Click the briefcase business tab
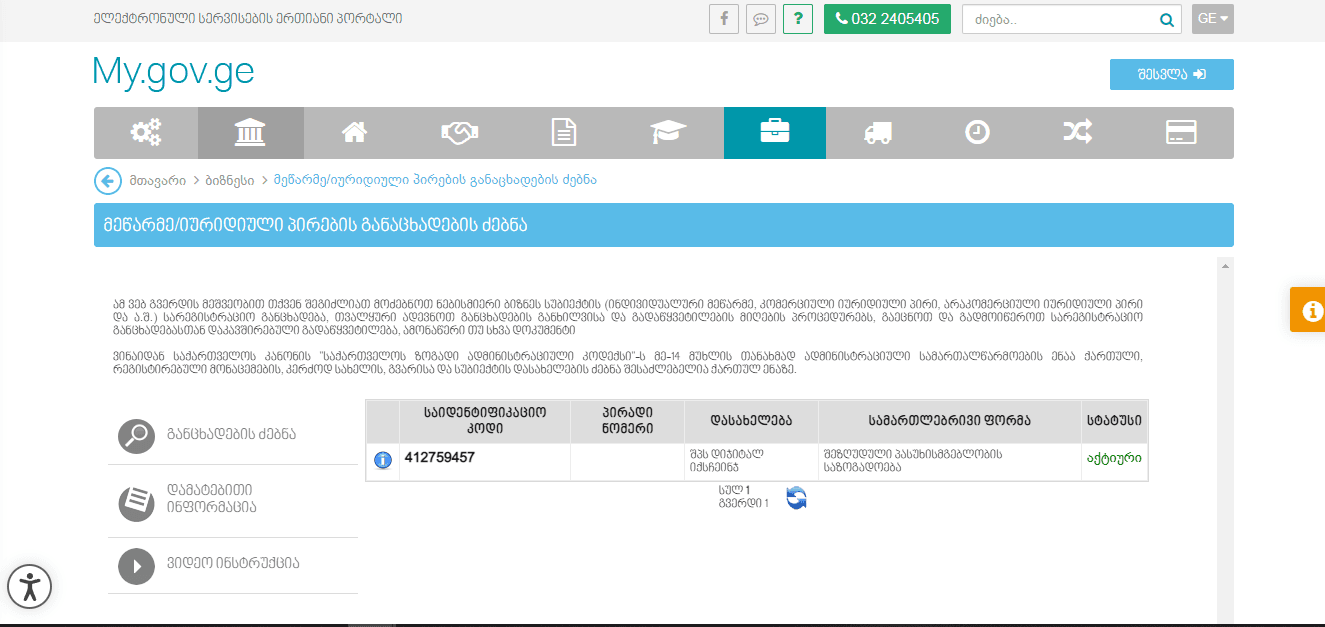Screen dimensions: 1325x627 [774, 133]
